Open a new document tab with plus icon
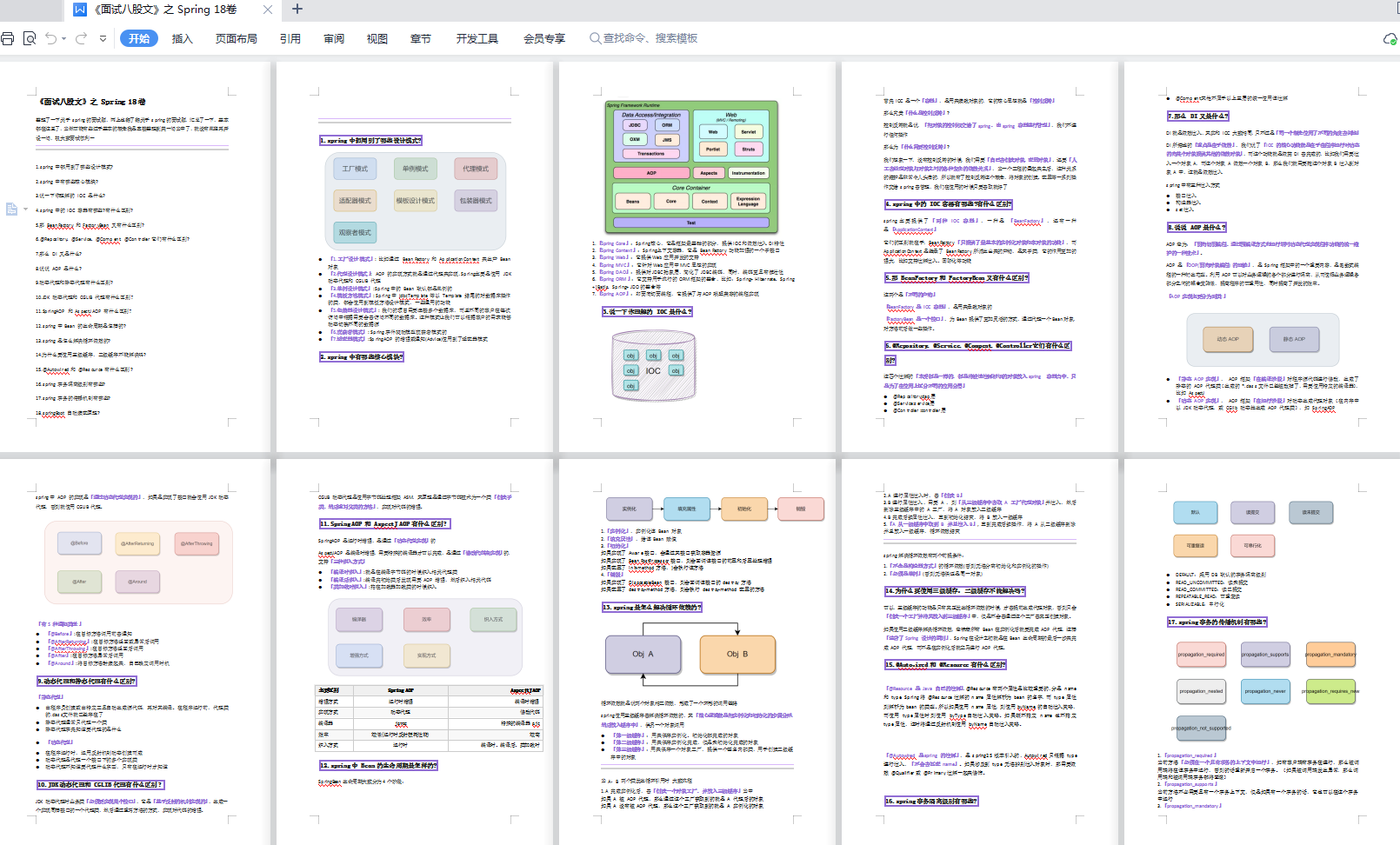The image size is (1400, 845). tap(297, 10)
